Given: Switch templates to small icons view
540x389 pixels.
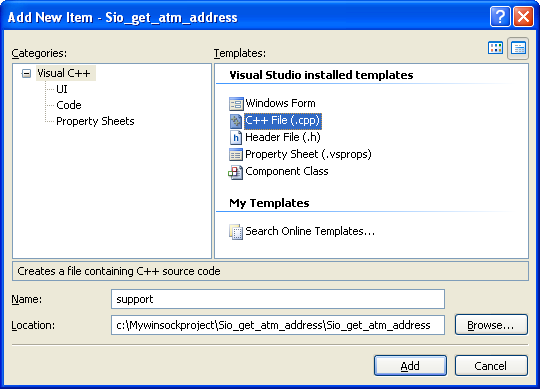Looking at the screenshot, I should (x=518, y=48).
